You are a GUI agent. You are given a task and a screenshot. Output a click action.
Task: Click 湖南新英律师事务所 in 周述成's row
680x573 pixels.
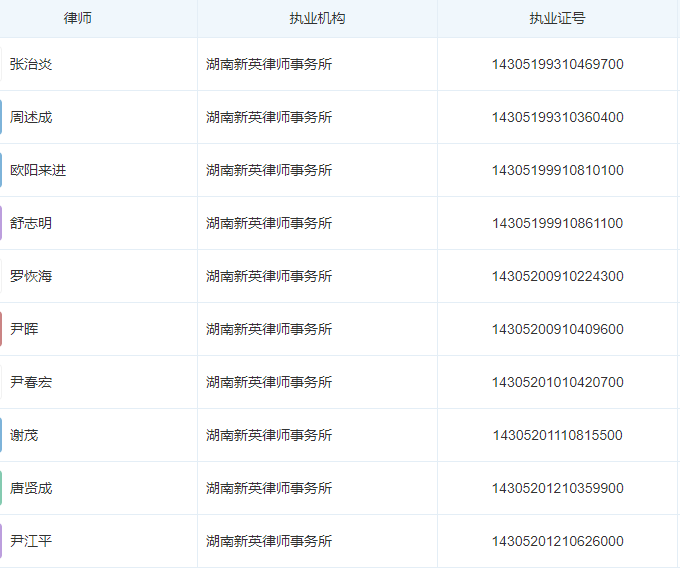point(269,117)
